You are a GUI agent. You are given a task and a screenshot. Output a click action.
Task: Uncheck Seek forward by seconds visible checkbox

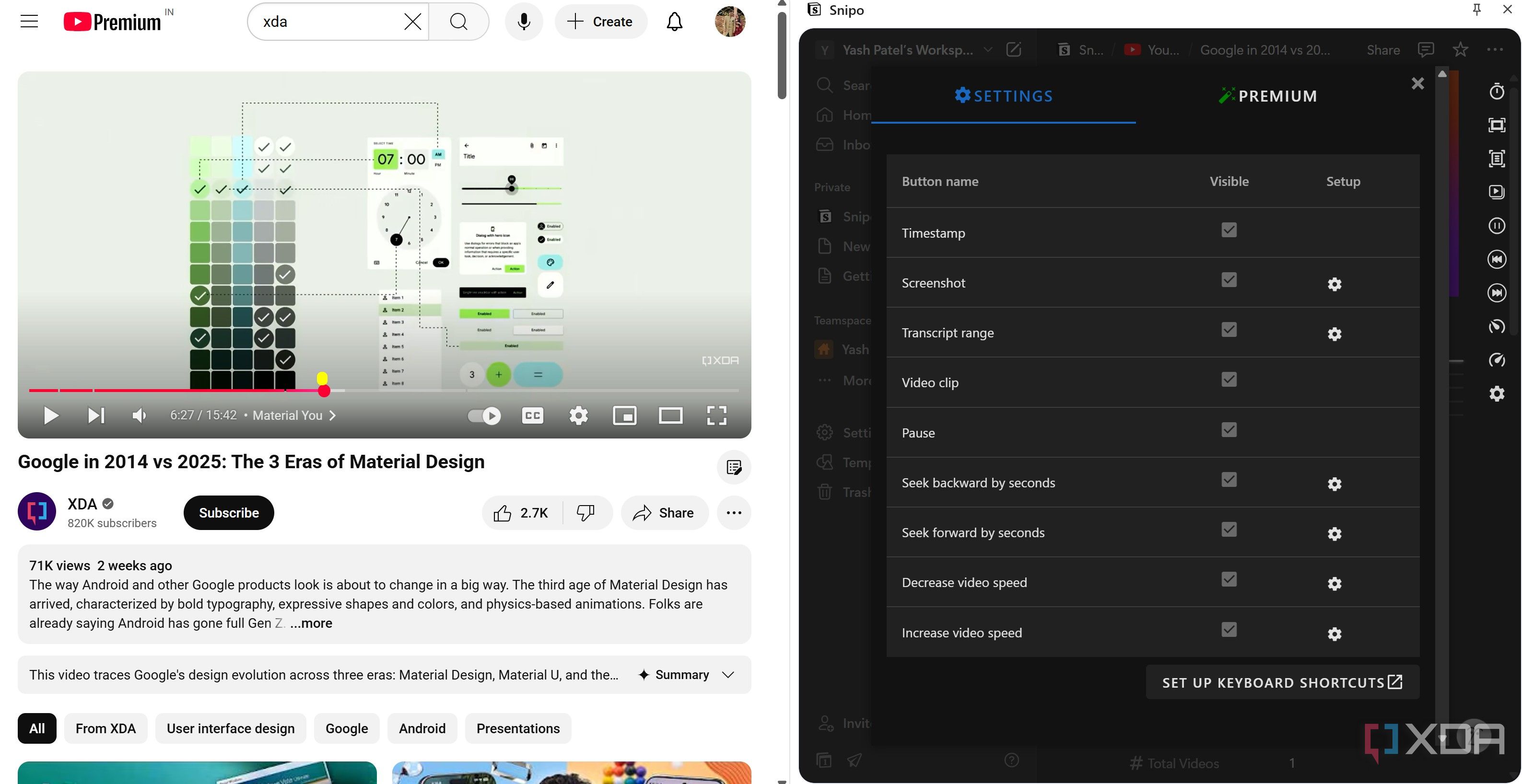(x=1229, y=530)
